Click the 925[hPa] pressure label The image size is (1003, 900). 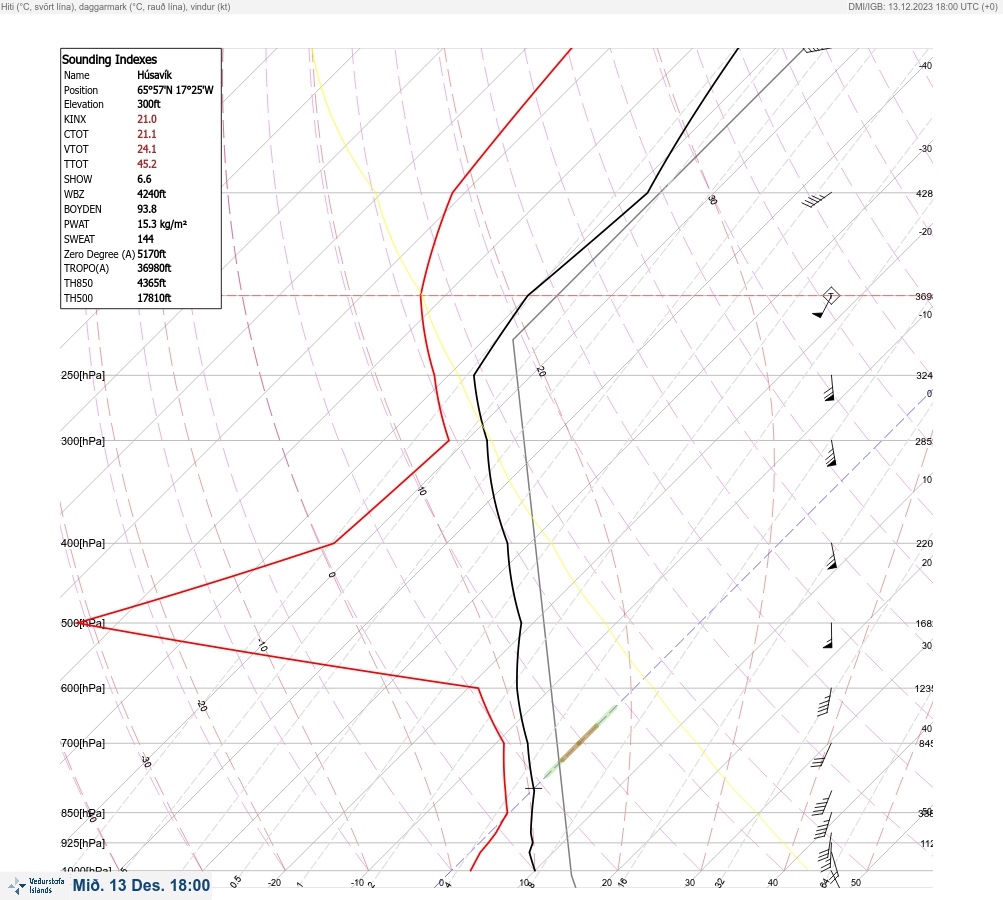click(83, 843)
